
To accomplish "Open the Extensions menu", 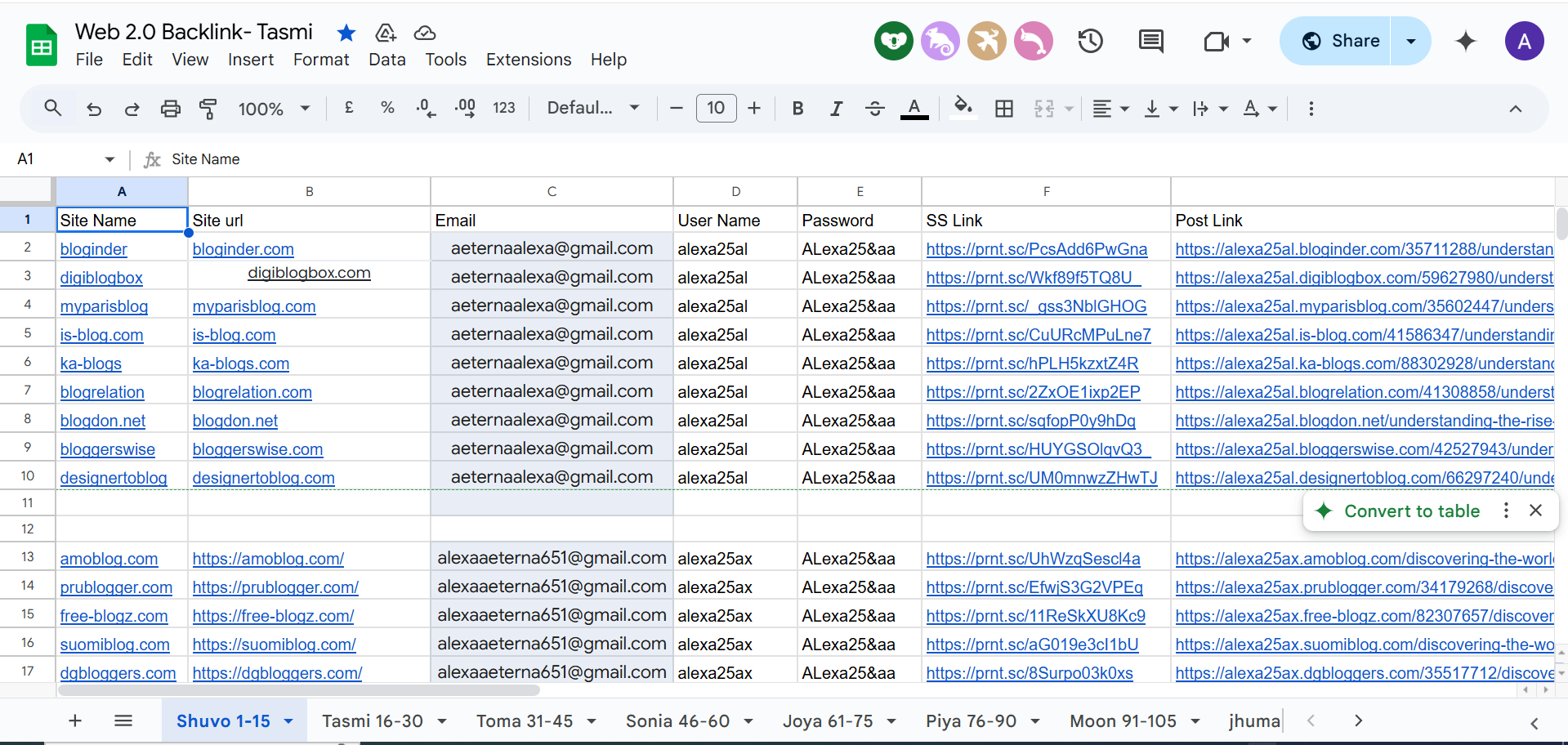I will 528,60.
